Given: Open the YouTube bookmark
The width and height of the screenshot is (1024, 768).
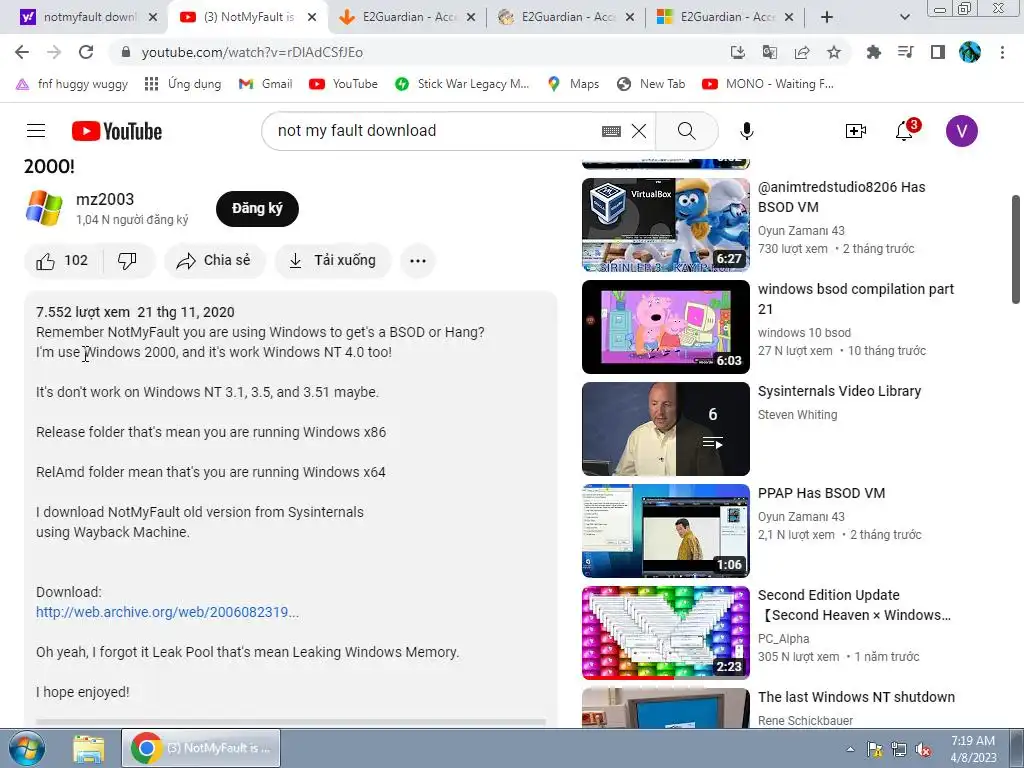Looking at the screenshot, I should point(344,84).
